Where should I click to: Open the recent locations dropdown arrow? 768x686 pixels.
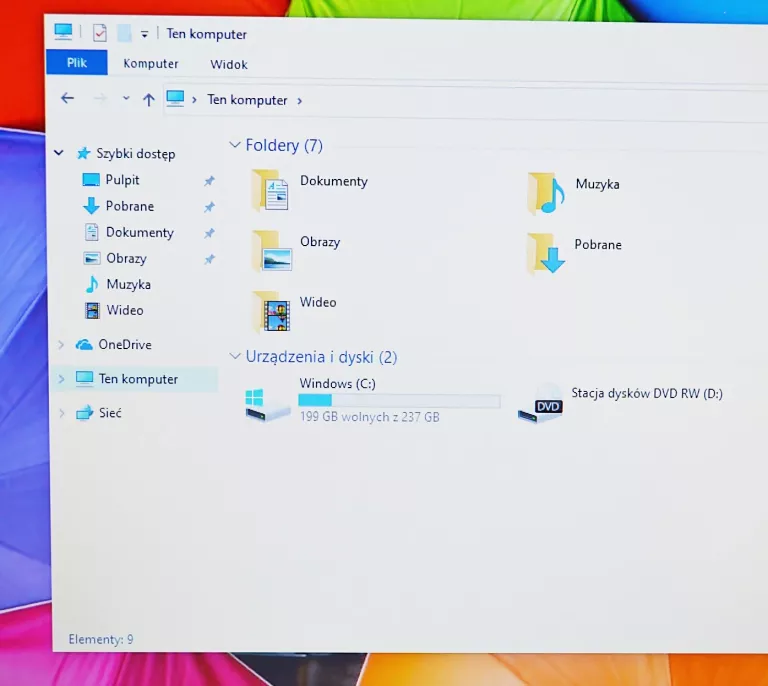click(126, 98)
